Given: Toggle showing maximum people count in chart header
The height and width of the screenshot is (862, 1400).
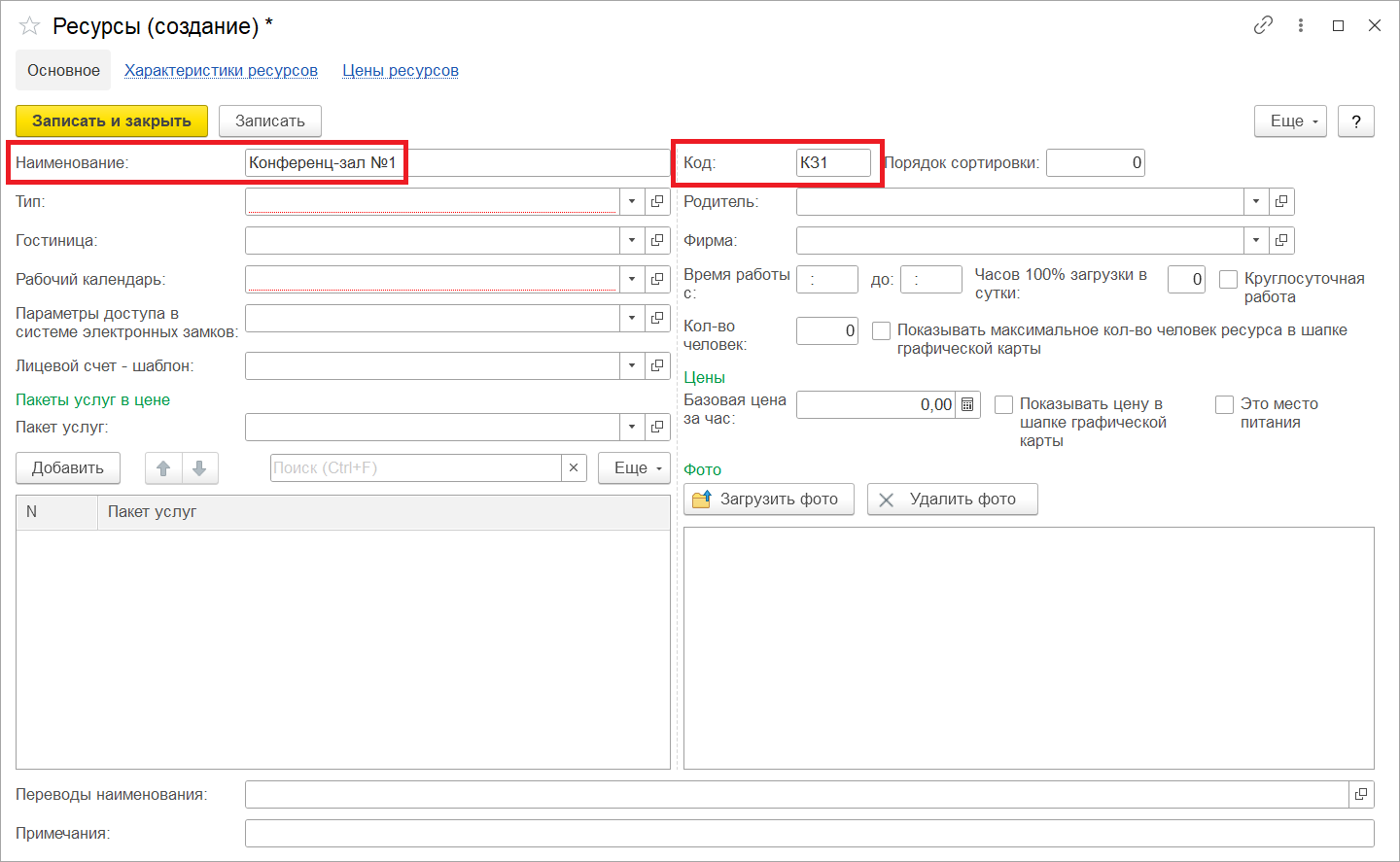Looking at the screenshot, I should click(881, 331).
